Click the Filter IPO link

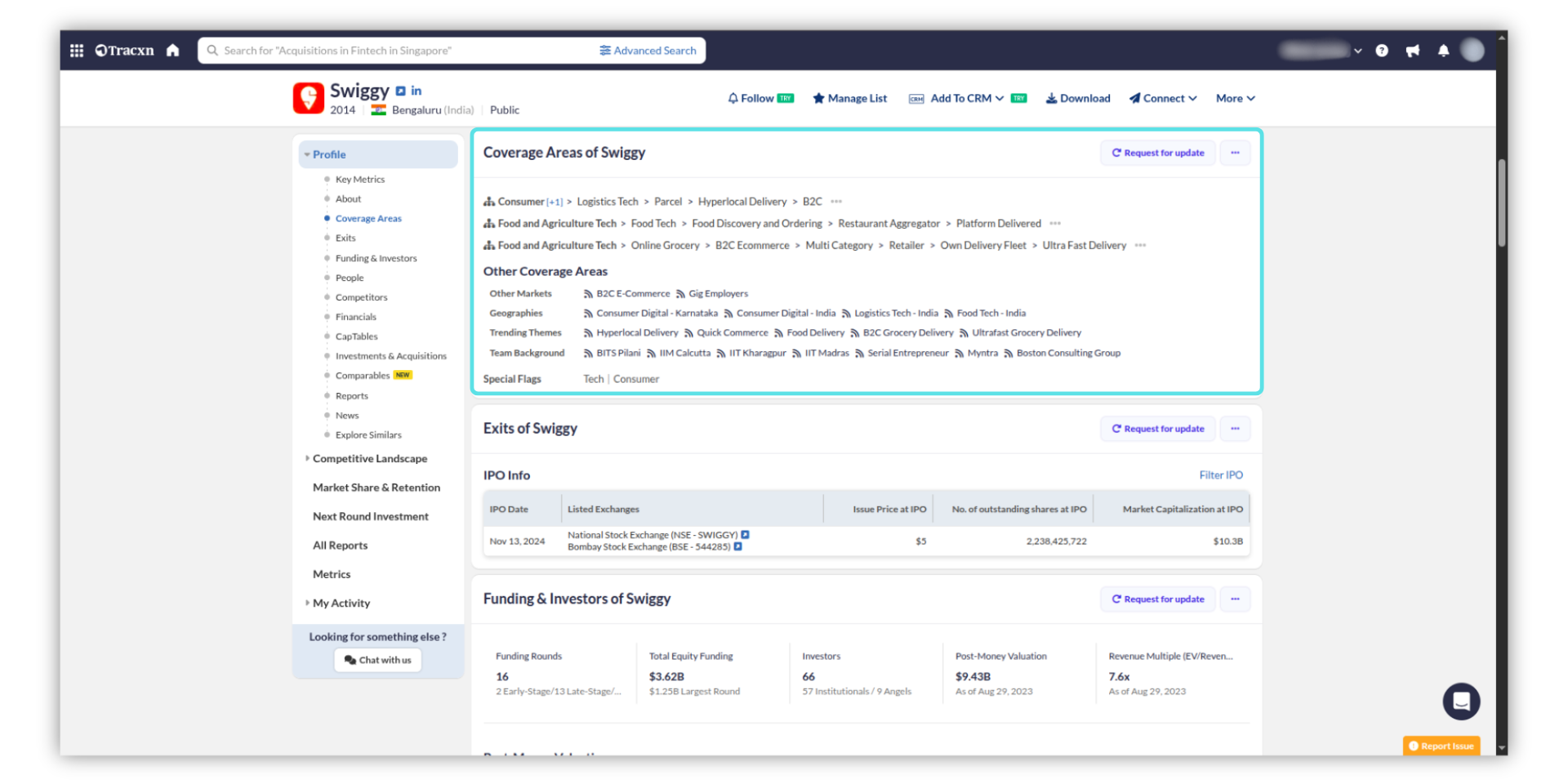point(1220,475)
